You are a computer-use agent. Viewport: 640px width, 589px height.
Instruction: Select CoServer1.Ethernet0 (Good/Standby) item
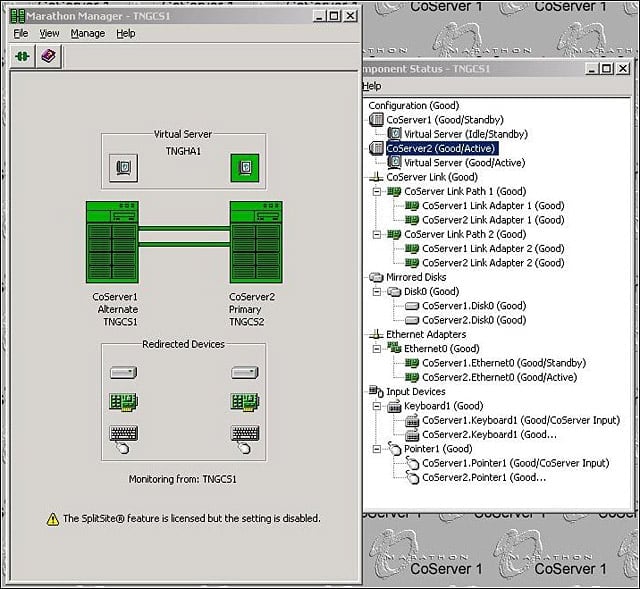click(x=504, y=363)
